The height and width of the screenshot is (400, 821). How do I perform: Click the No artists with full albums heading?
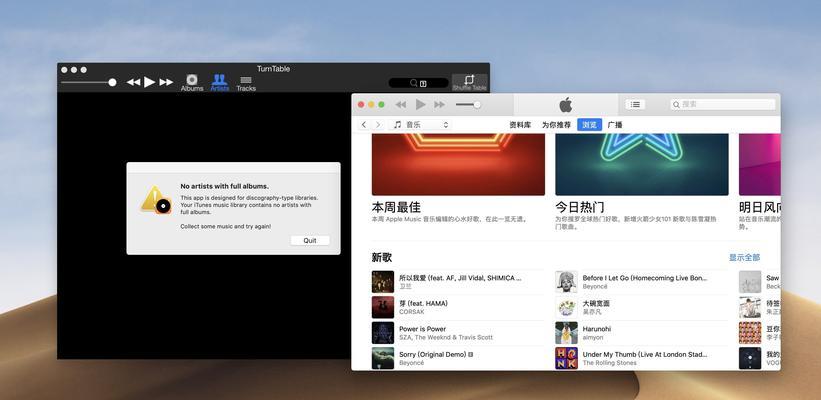pyautogui.click(x=225, y=186)
